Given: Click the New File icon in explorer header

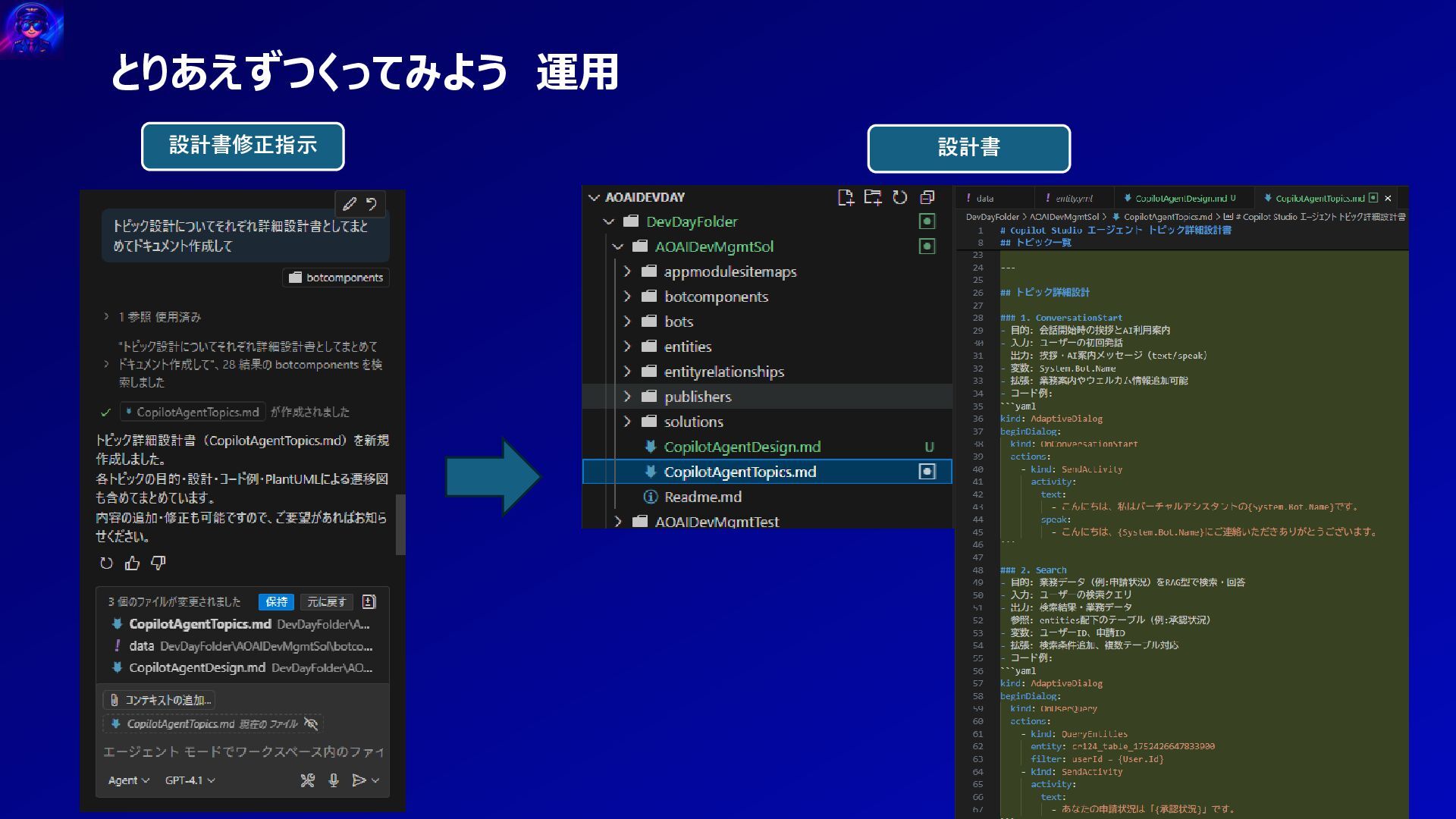Looking at the screenshot, I should [x=846, y=198].
